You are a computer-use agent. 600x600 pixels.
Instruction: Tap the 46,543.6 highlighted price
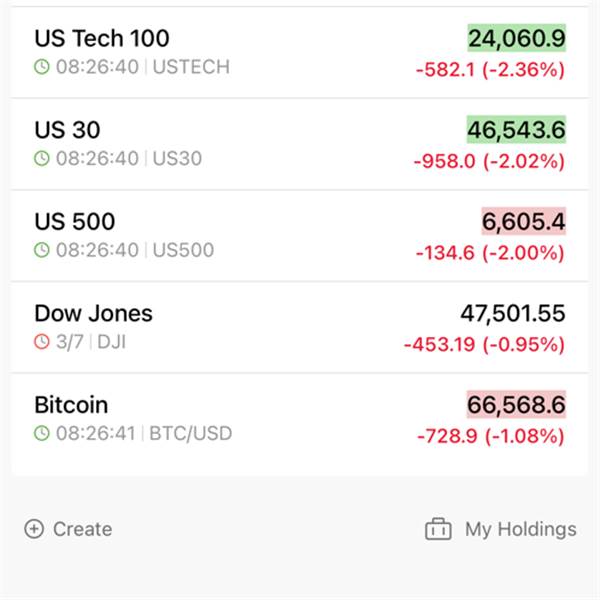tap(516, 130)
